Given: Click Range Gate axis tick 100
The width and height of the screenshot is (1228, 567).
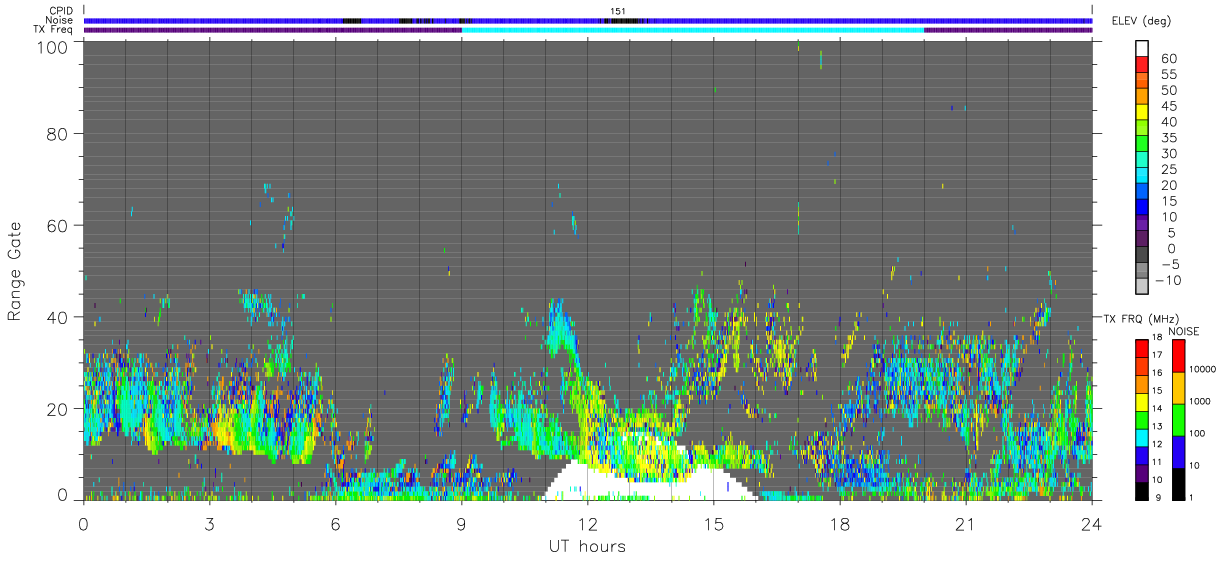Looking at the screenshot, I should click(53, 46).
